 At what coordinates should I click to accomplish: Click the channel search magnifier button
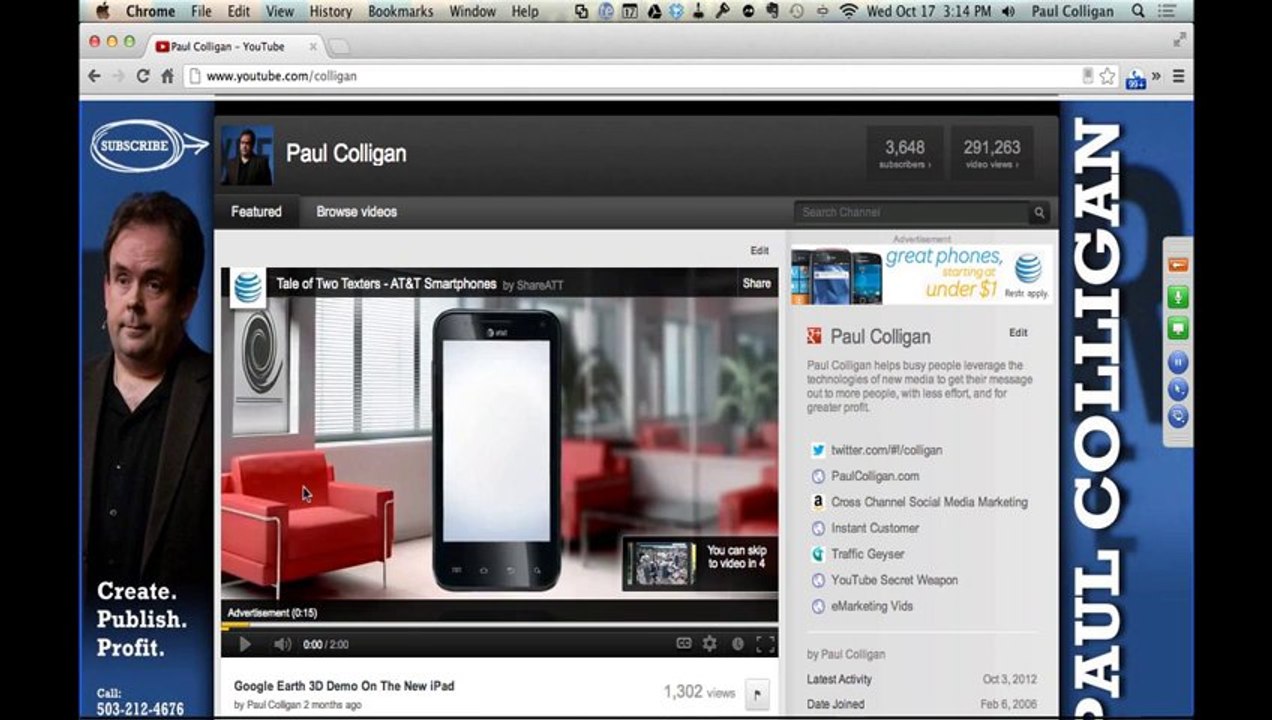[1039, 212]
